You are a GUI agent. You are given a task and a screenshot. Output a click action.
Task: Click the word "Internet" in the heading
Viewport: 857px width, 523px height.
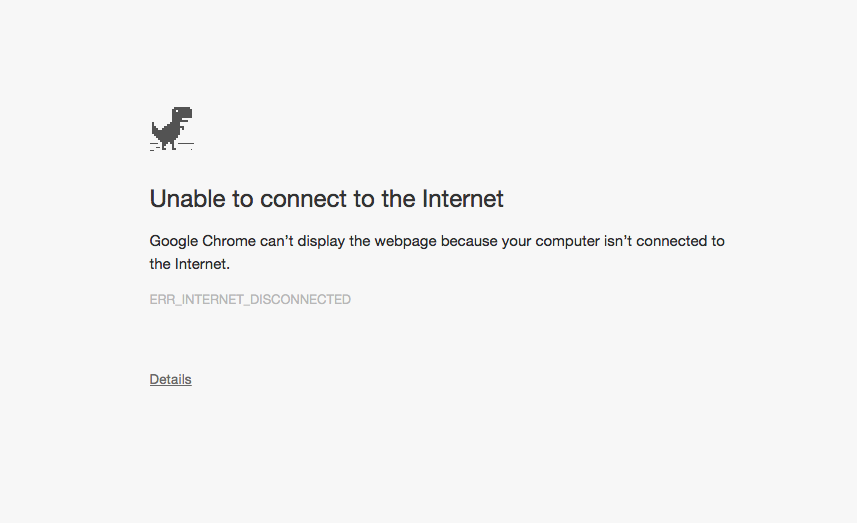462,198
